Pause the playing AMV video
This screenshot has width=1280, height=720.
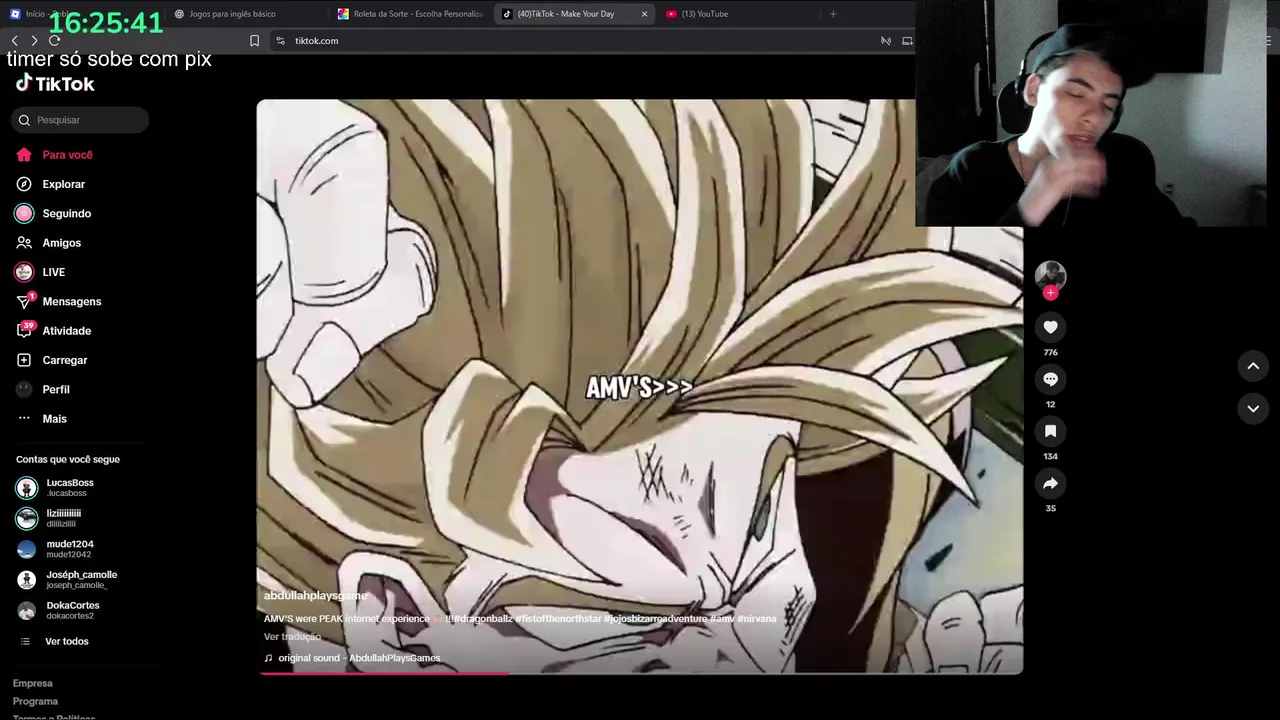coord(640,386)
